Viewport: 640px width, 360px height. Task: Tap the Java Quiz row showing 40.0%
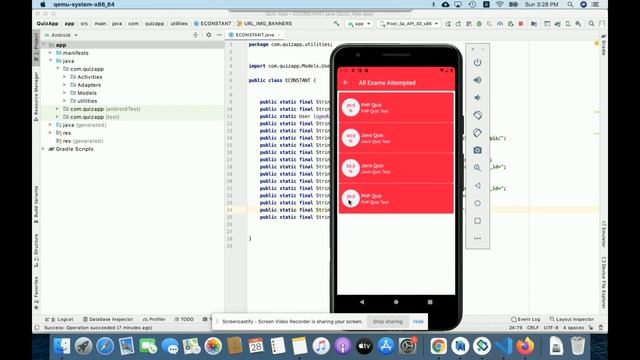(396, 138)
